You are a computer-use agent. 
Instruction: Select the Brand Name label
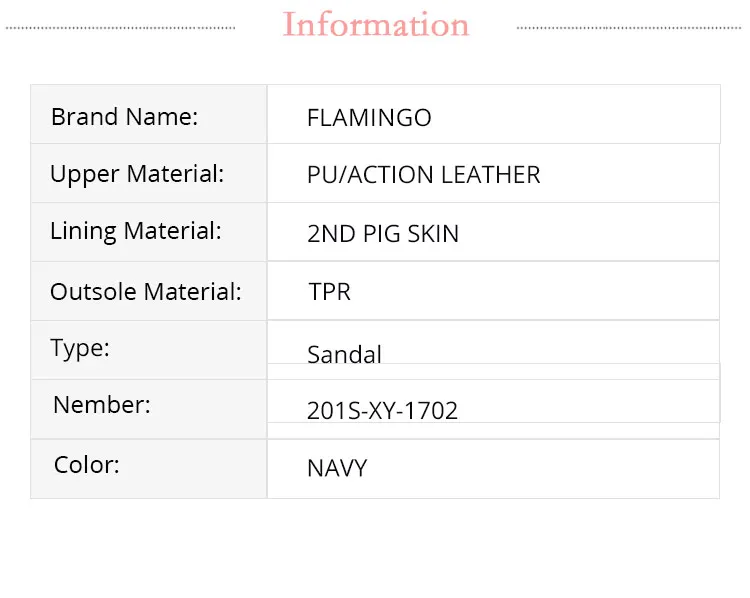click(125, 117)
